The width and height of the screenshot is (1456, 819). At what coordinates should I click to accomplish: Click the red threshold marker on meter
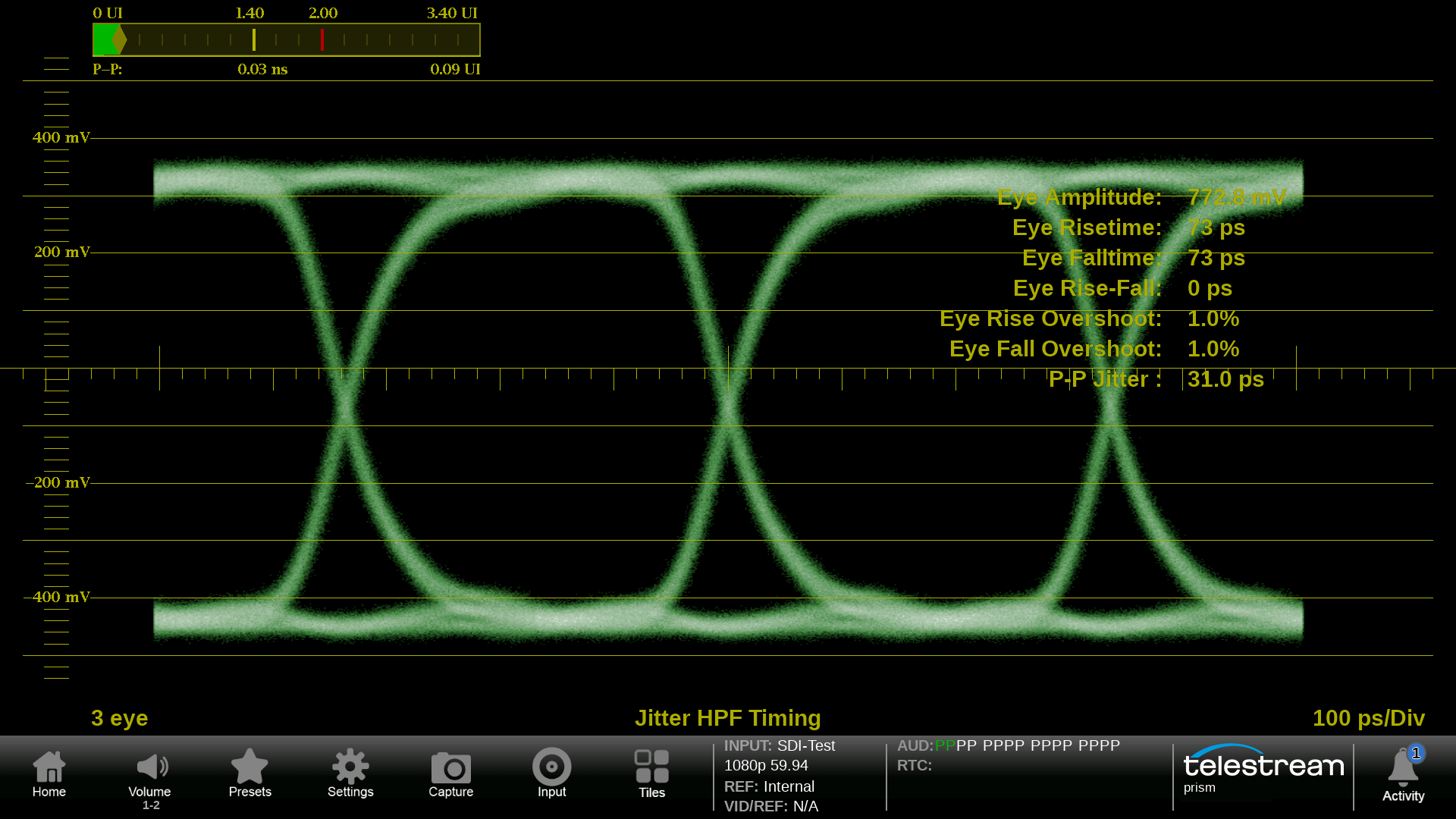[322, 39]
